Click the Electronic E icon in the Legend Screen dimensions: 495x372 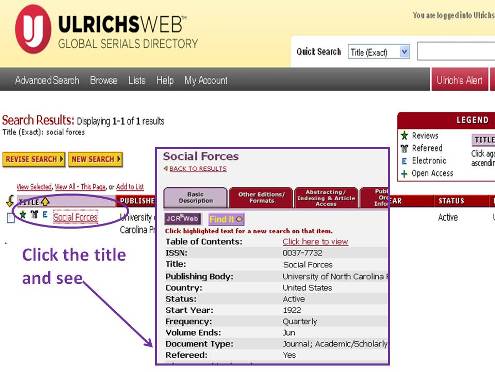(x=404, y=161)
